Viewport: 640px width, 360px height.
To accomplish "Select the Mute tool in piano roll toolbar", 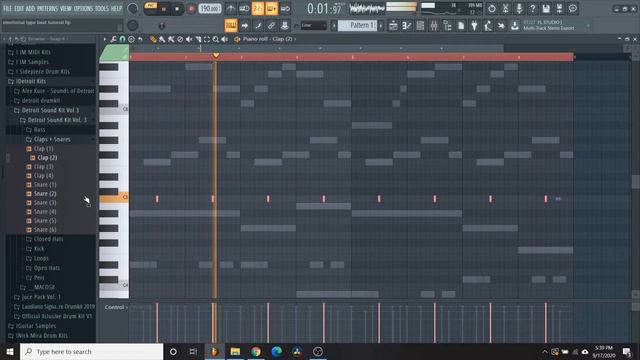I will [189, 39].
